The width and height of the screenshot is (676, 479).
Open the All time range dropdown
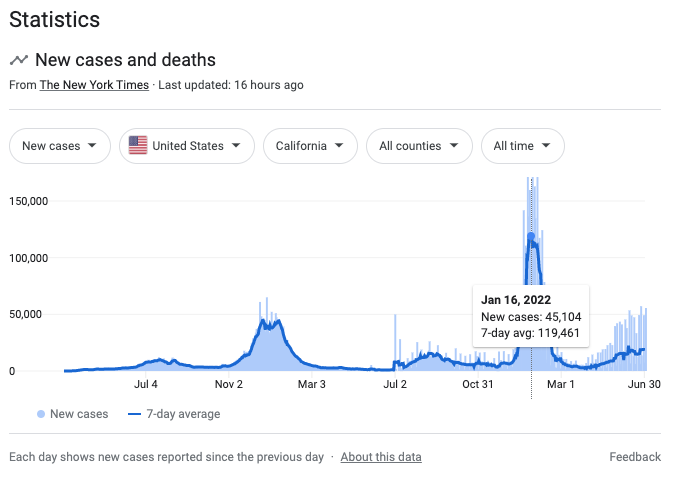pyautogui.click(x=522, y=146)
